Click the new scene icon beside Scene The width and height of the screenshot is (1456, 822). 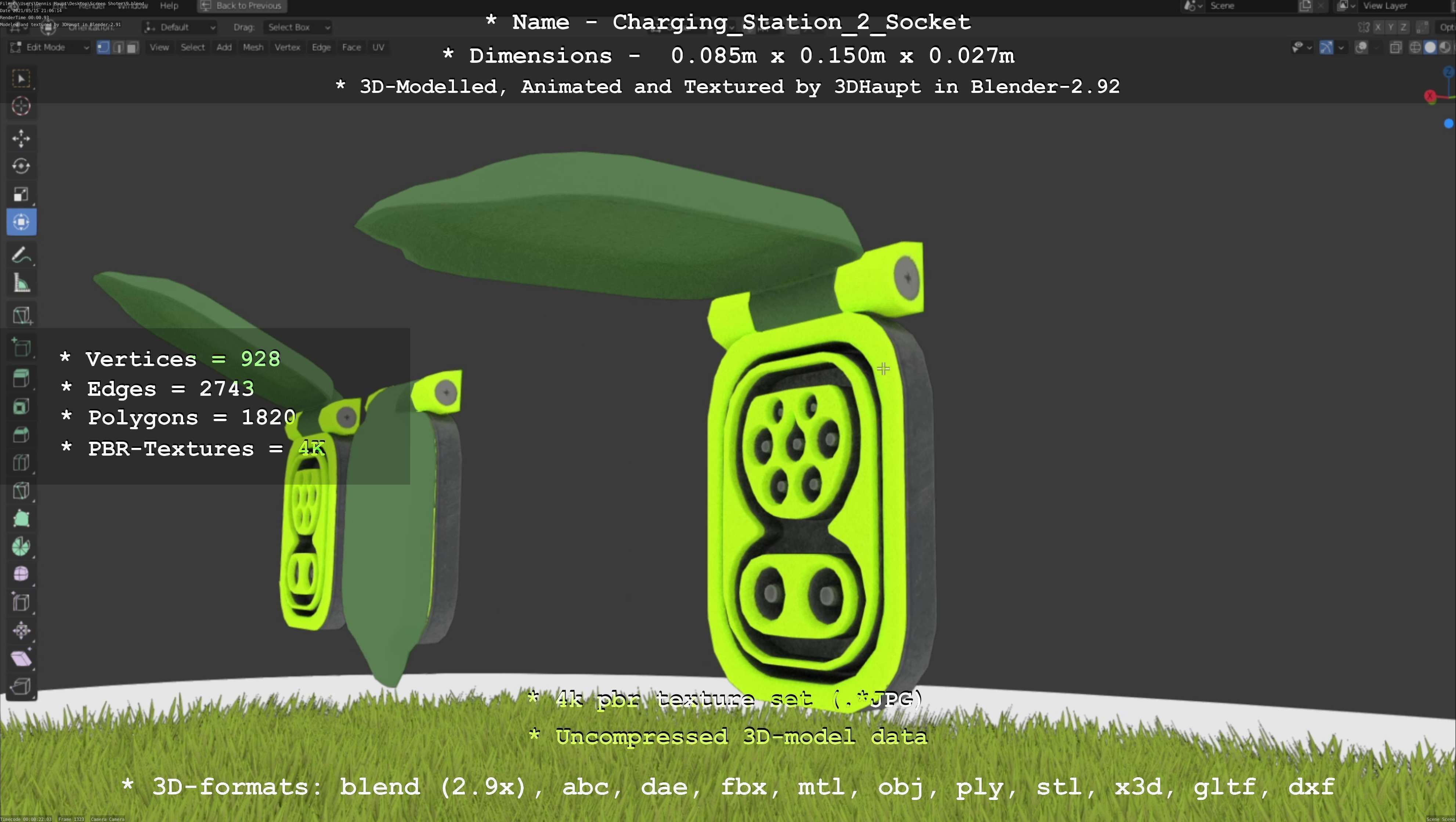[1306, 6]
